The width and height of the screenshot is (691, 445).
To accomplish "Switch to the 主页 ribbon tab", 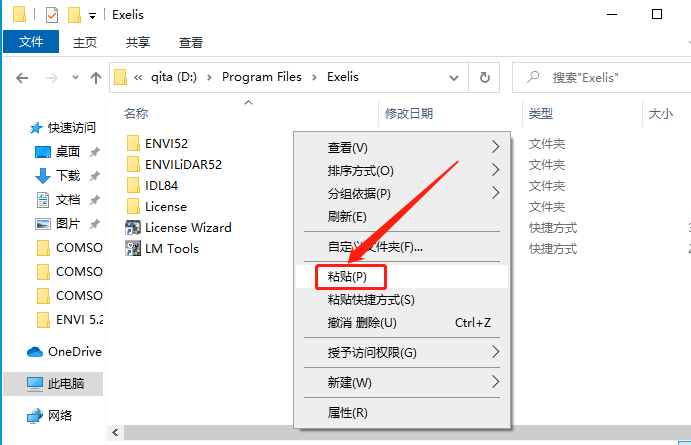I will 85,42.
